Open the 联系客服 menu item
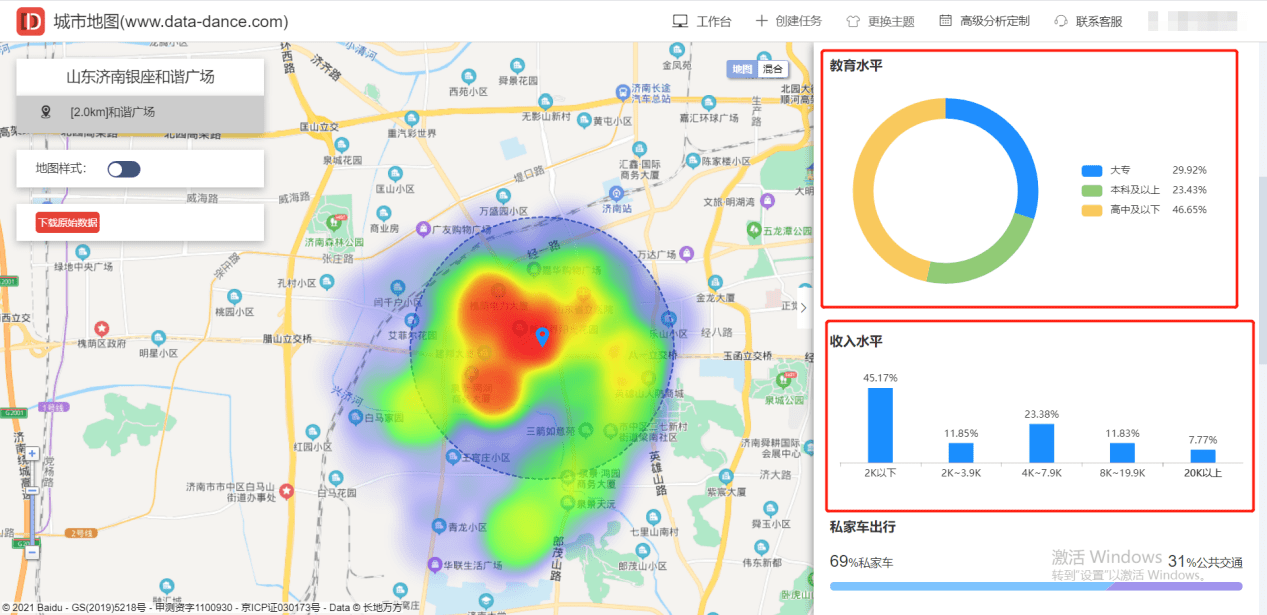 (1098, 21)
